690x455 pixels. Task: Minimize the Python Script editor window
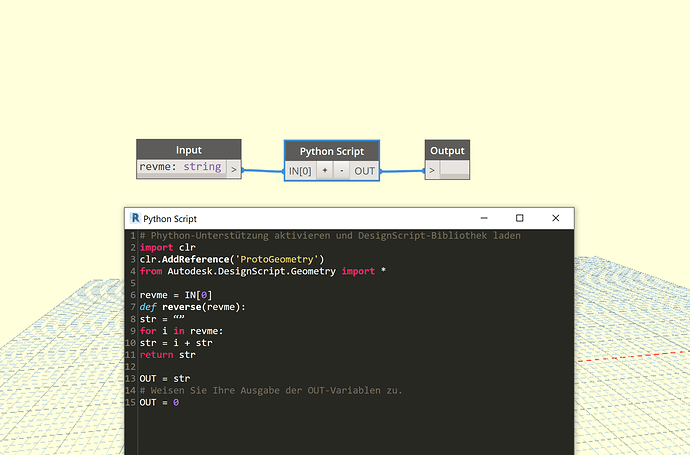click(x=484, y=218)
